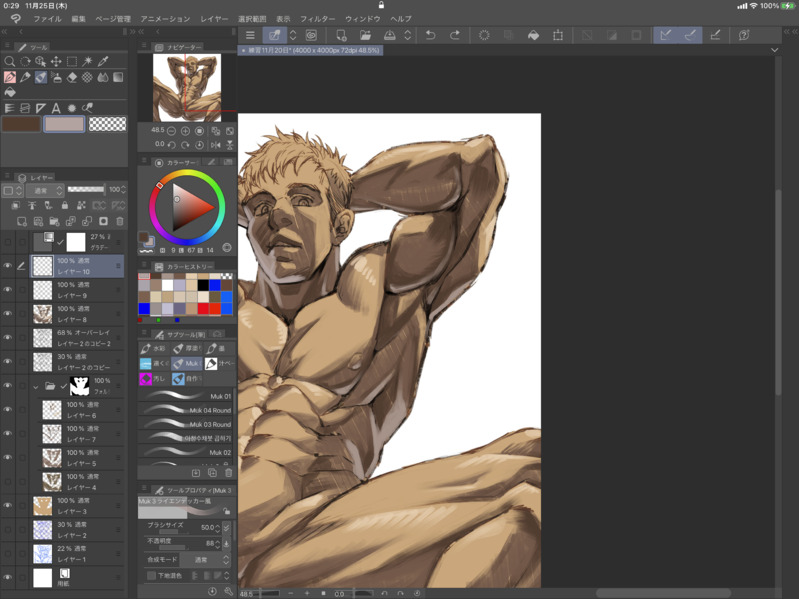Toggle Lock layer icon in Layer panel

tap(65, 205)
